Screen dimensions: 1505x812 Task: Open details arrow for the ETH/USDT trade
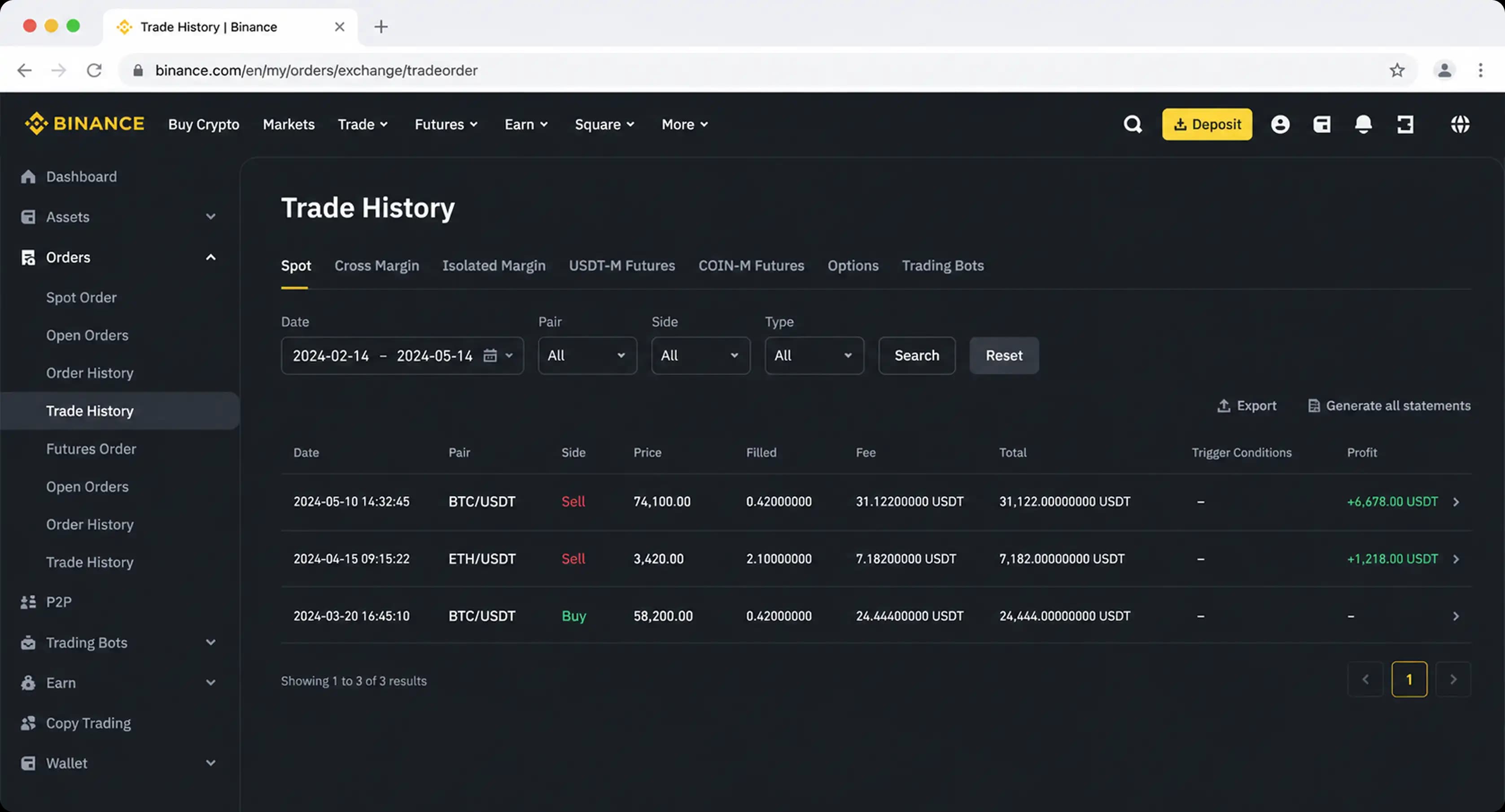pos(1455,559)
